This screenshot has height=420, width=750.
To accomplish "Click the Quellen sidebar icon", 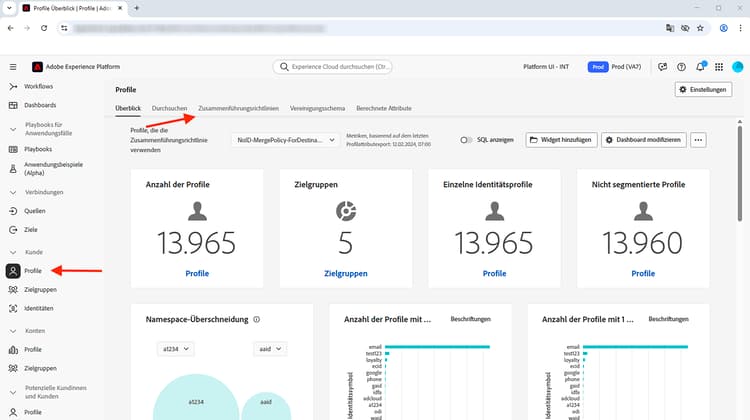I will [13, 211].
